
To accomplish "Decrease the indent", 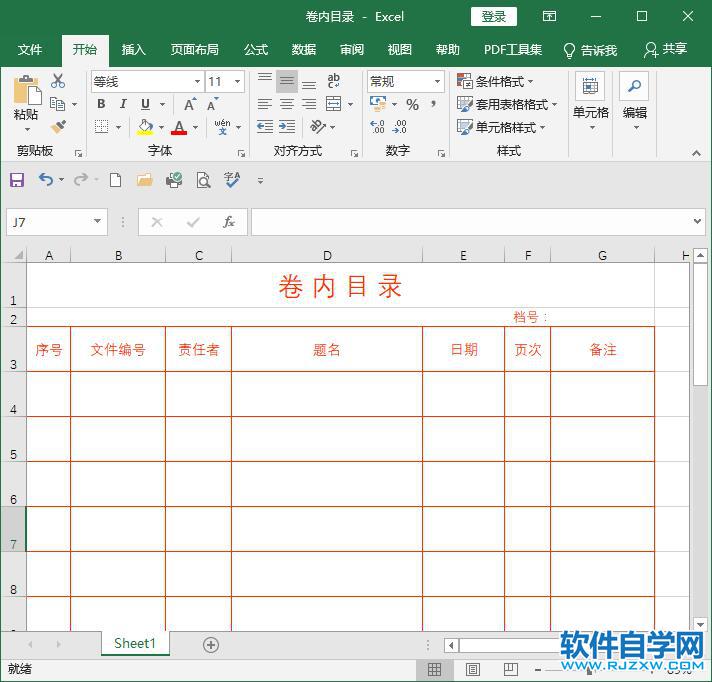I will 265,127.
